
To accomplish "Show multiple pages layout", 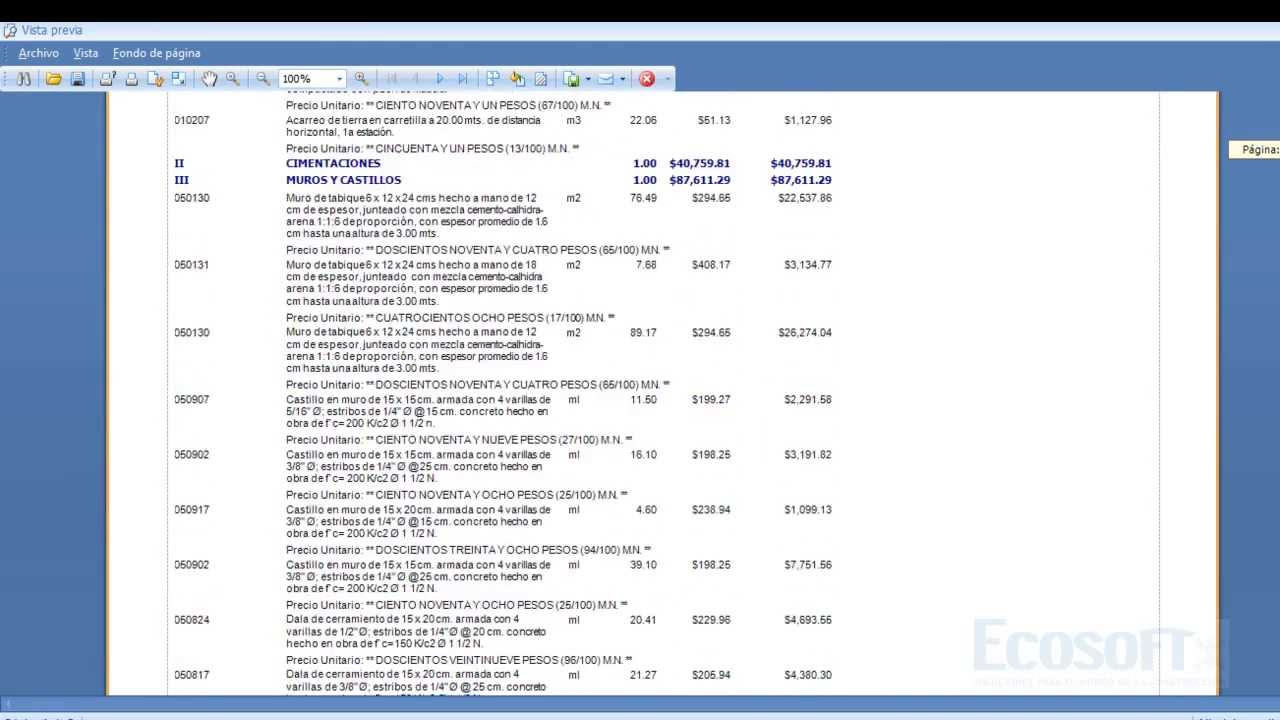I will click(493, 79).
